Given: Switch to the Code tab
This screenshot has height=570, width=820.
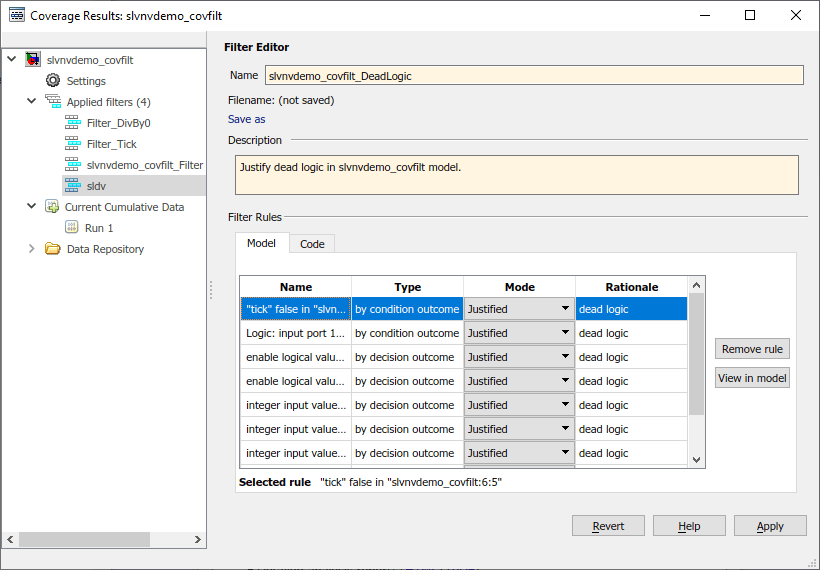Looking at the screenshot, I should 312,244.
